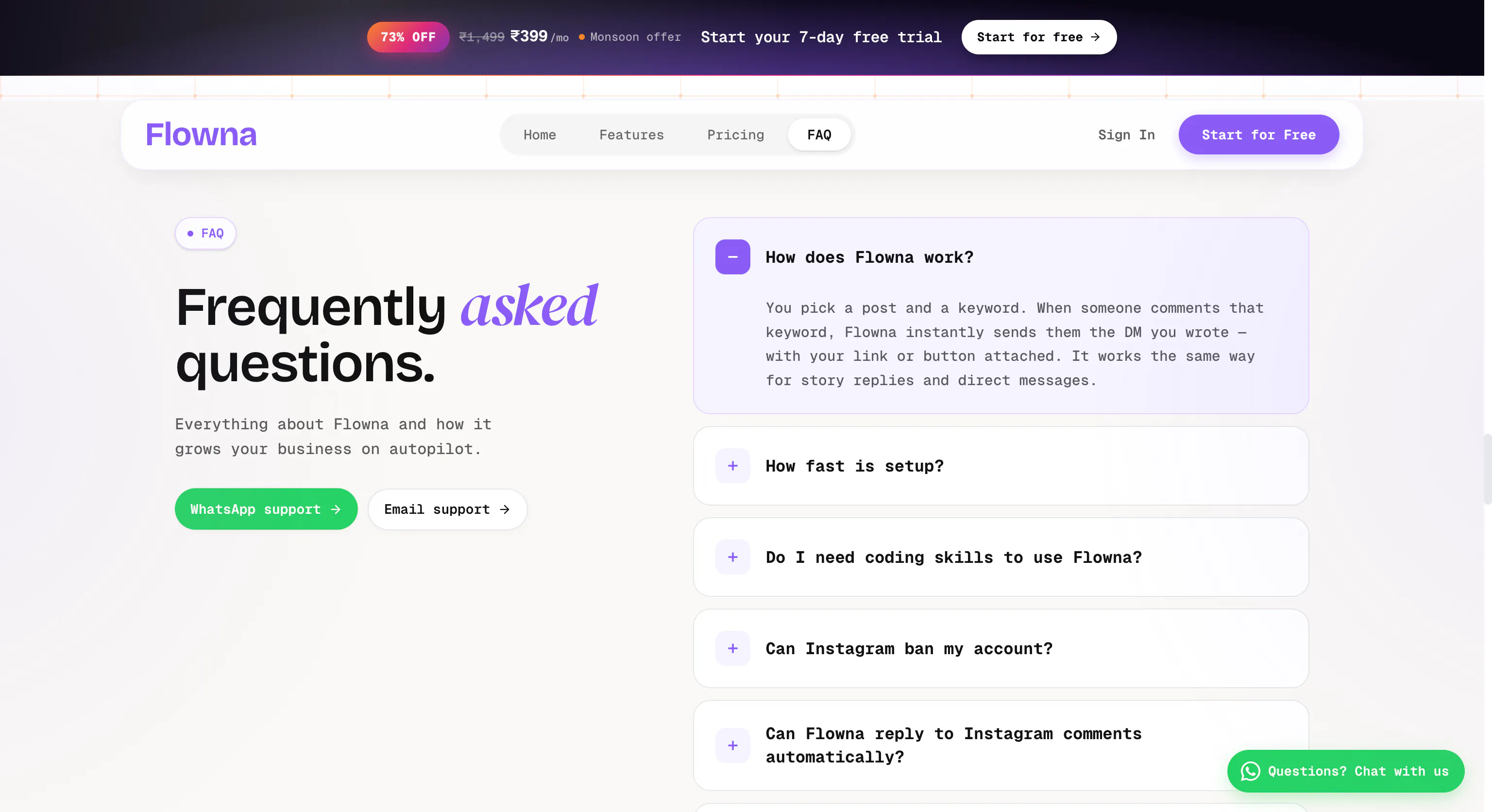1492x812 pixels.
Task: Open Email support
Action: pos(447,509)
